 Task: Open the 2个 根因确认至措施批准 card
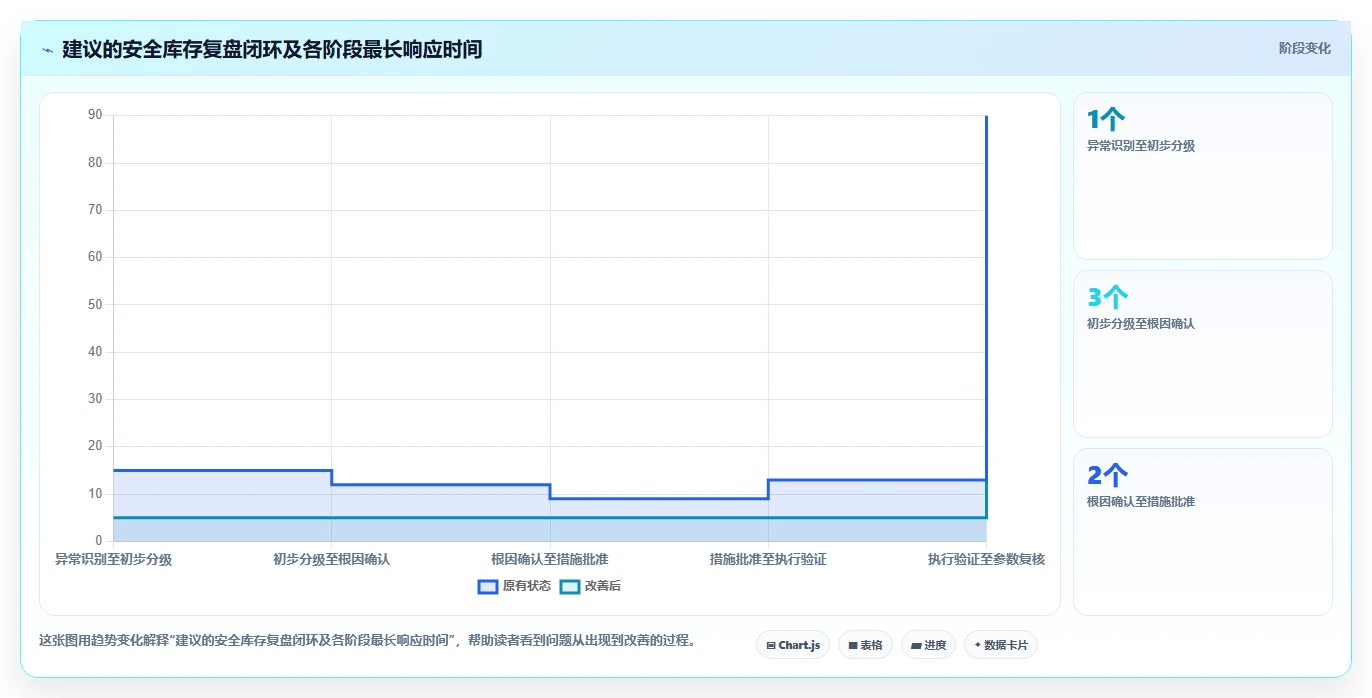1202,532
